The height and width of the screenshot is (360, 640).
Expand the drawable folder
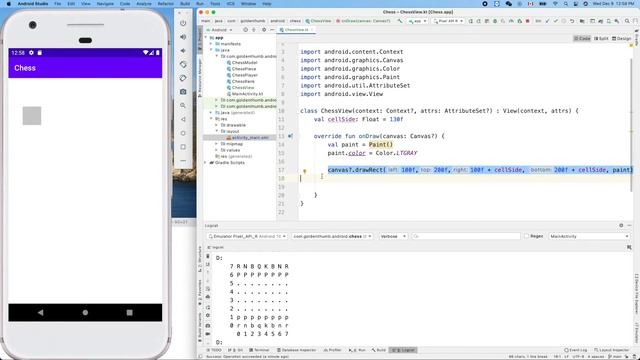(x=217, y=125)
